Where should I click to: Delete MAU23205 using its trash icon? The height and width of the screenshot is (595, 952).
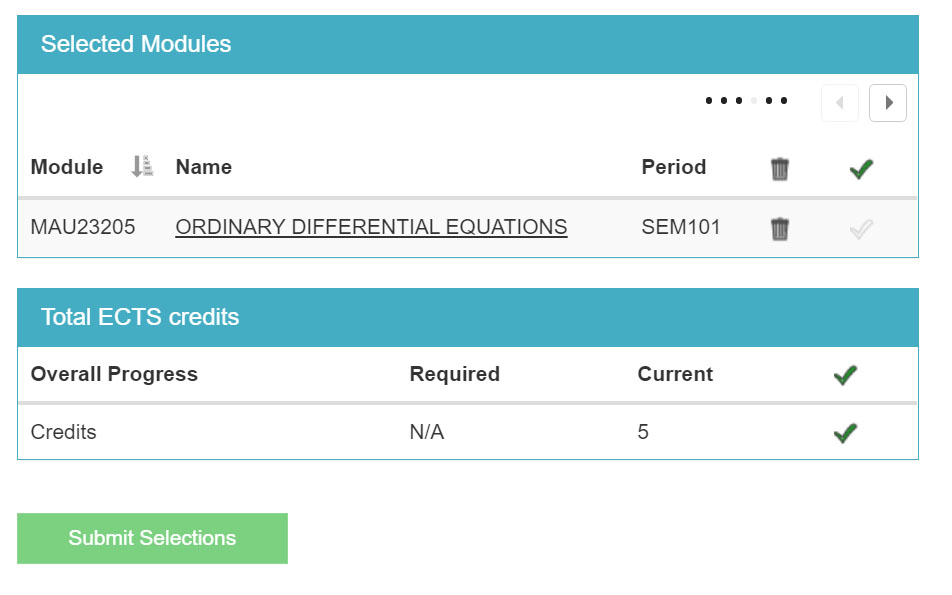pos(779,227)
